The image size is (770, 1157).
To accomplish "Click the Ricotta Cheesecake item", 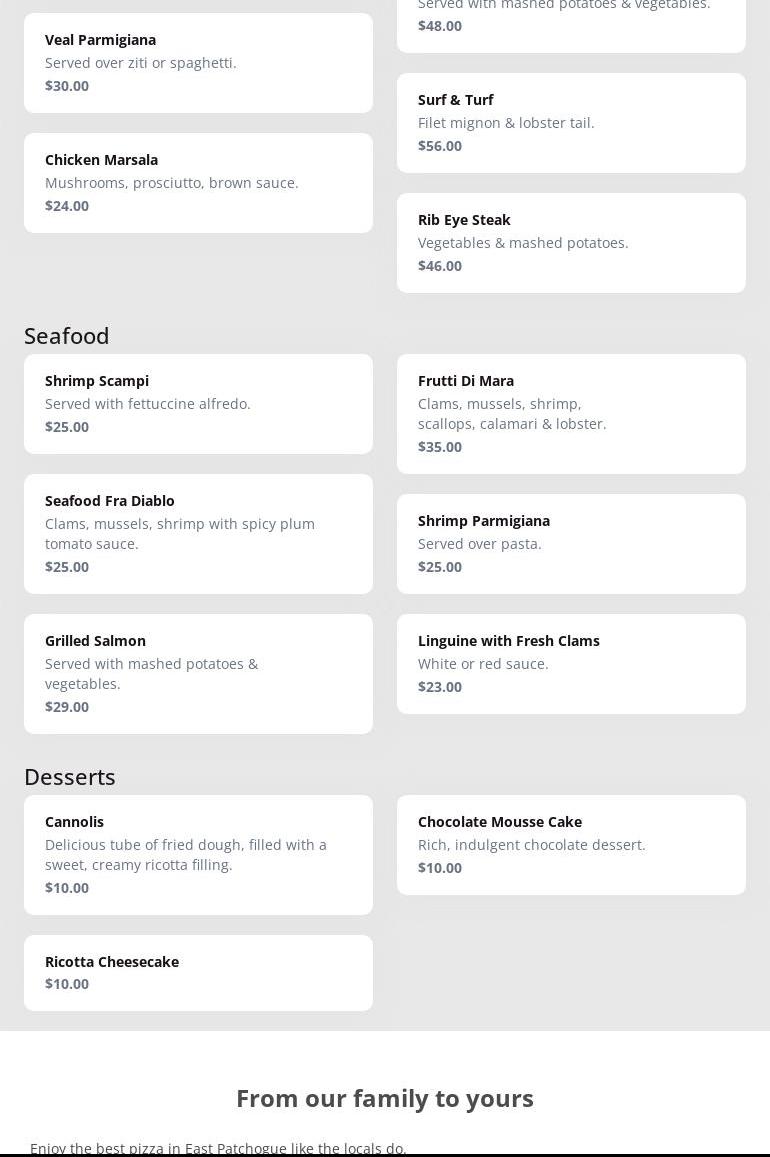I will coord(198,972).
